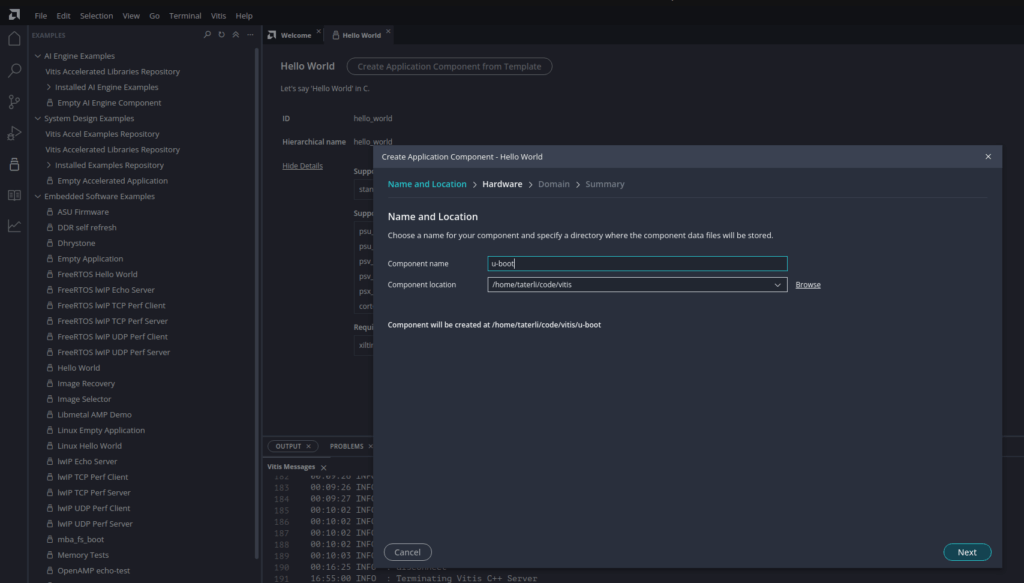
Task: Open the View menu
Action: coord(131,16)
